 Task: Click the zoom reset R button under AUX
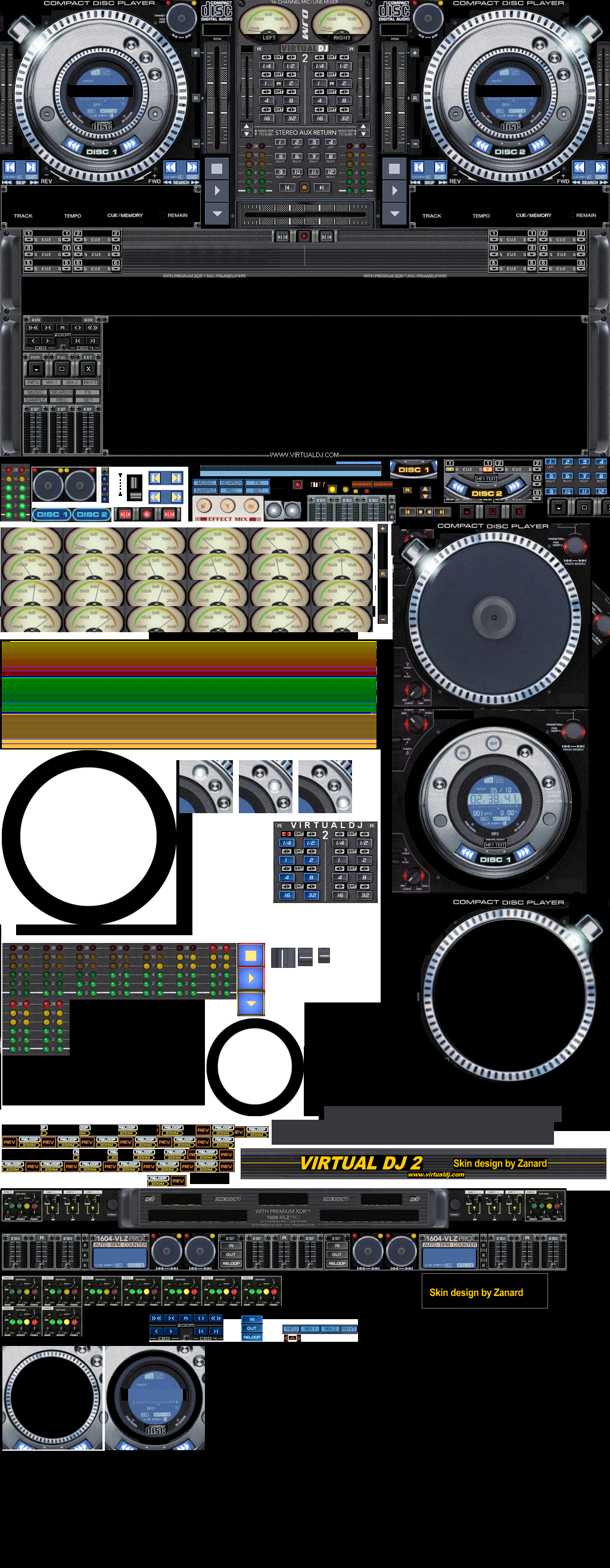pyautogui.click(x=62, y=327)
